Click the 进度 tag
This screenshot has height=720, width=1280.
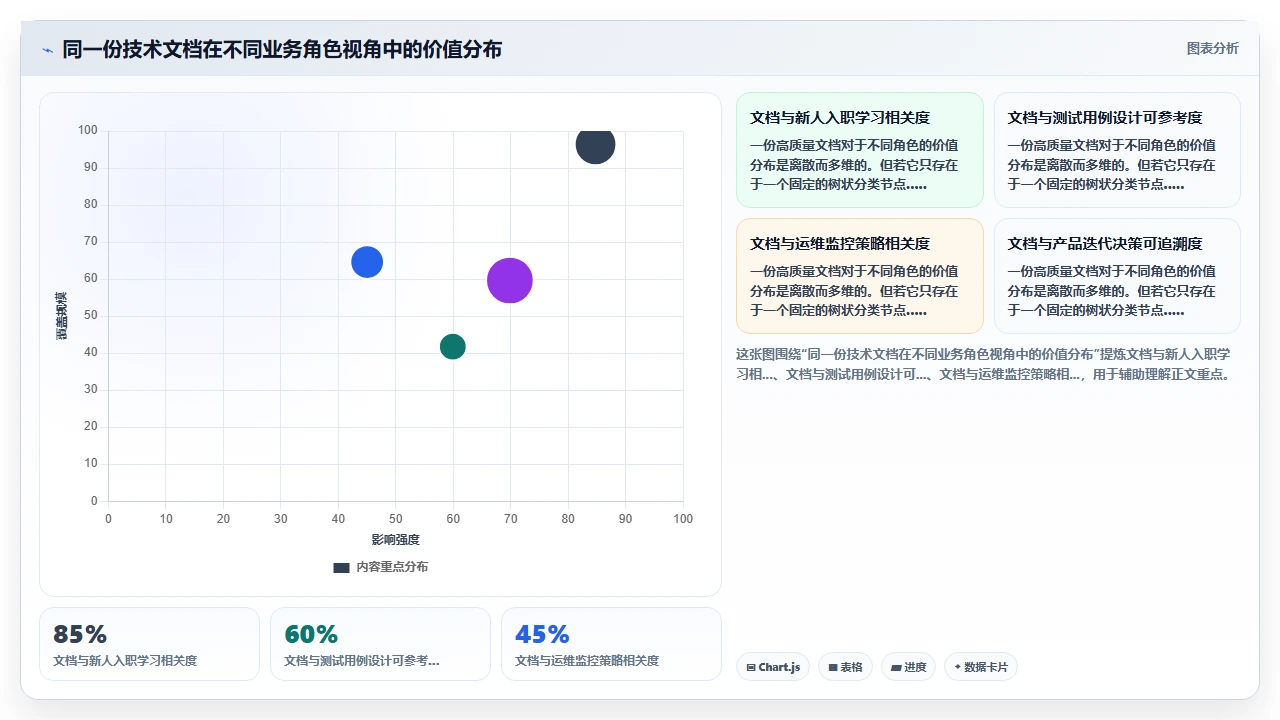coord(908,667)
